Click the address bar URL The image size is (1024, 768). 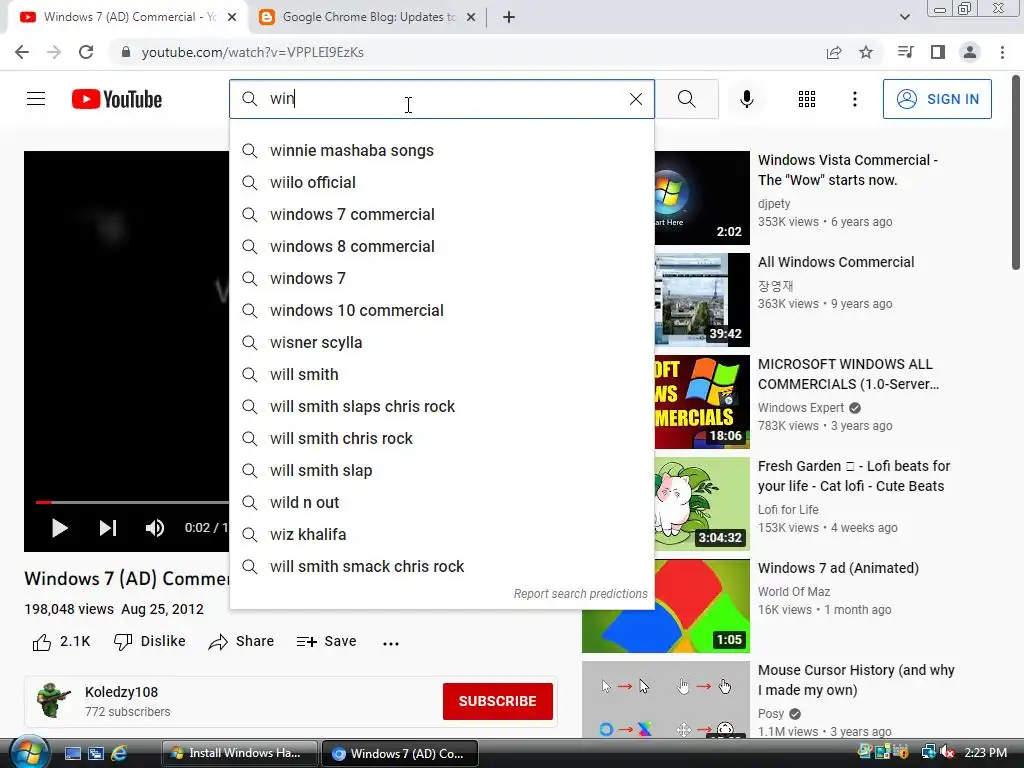click(x=253, y=52)
